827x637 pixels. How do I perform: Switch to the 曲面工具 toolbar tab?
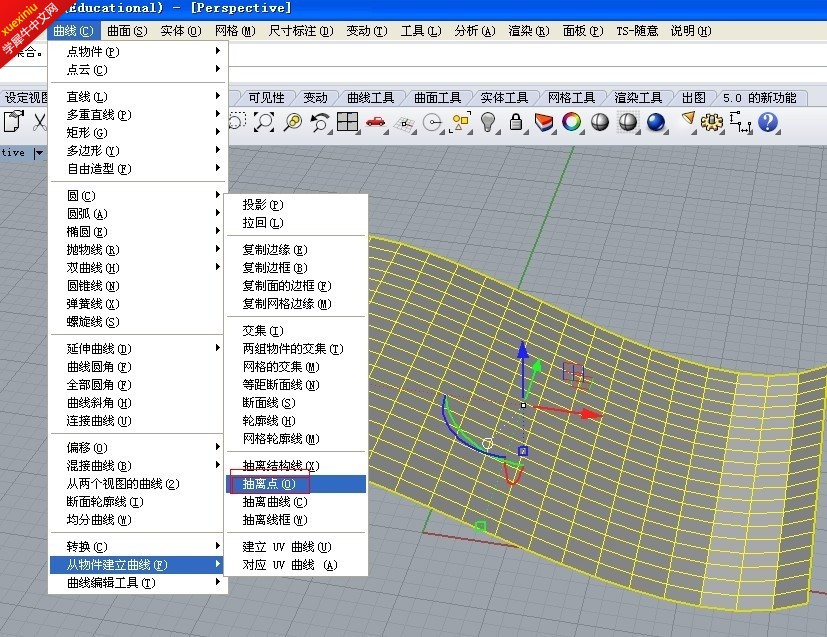tap(437, 98)
